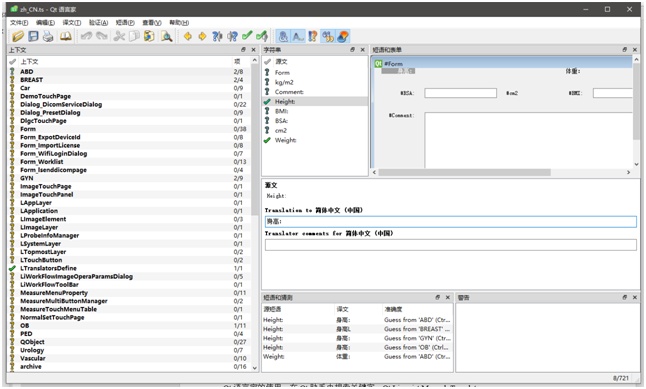Close the 短语和猜测 panel

(448, 297)
